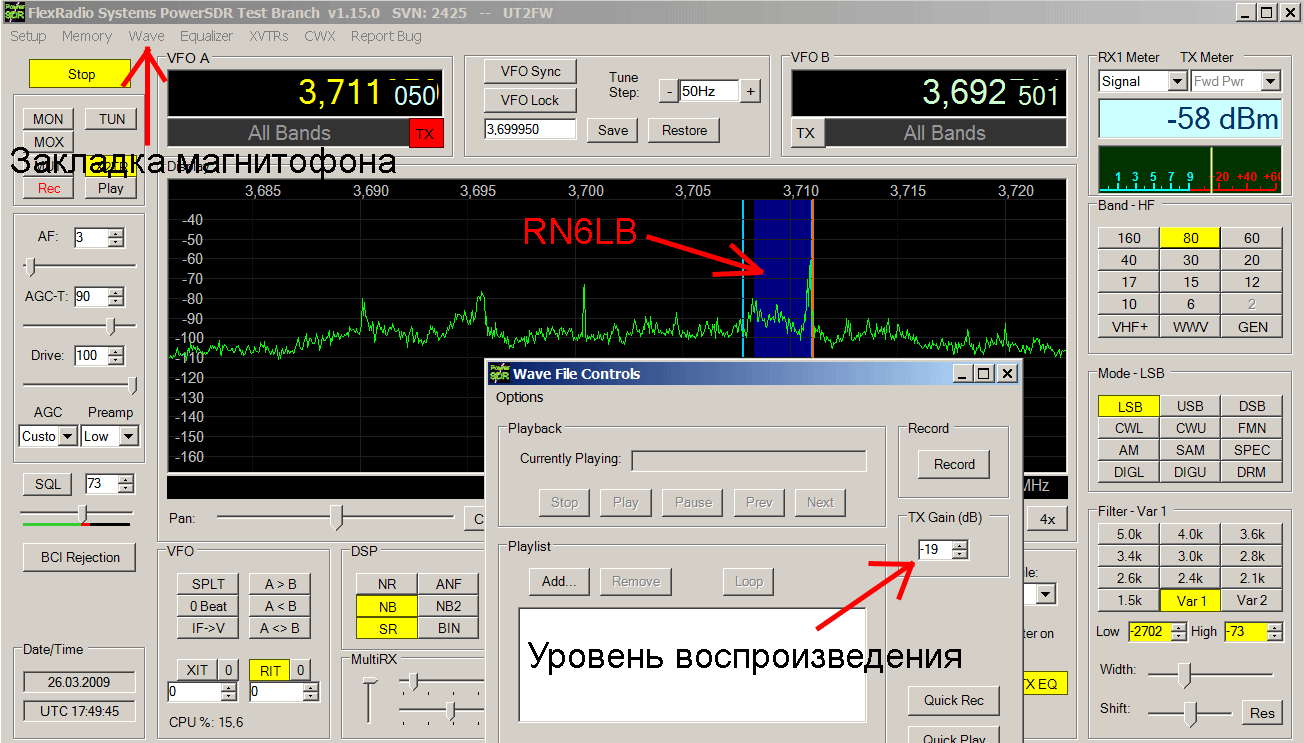Open the Equalizer menu
This screenshot has height=743, width=1304.
pos(206,36)
